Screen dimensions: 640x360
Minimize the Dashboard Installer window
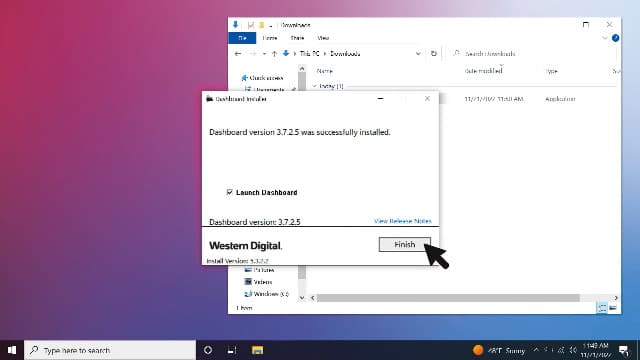(380, 99)
